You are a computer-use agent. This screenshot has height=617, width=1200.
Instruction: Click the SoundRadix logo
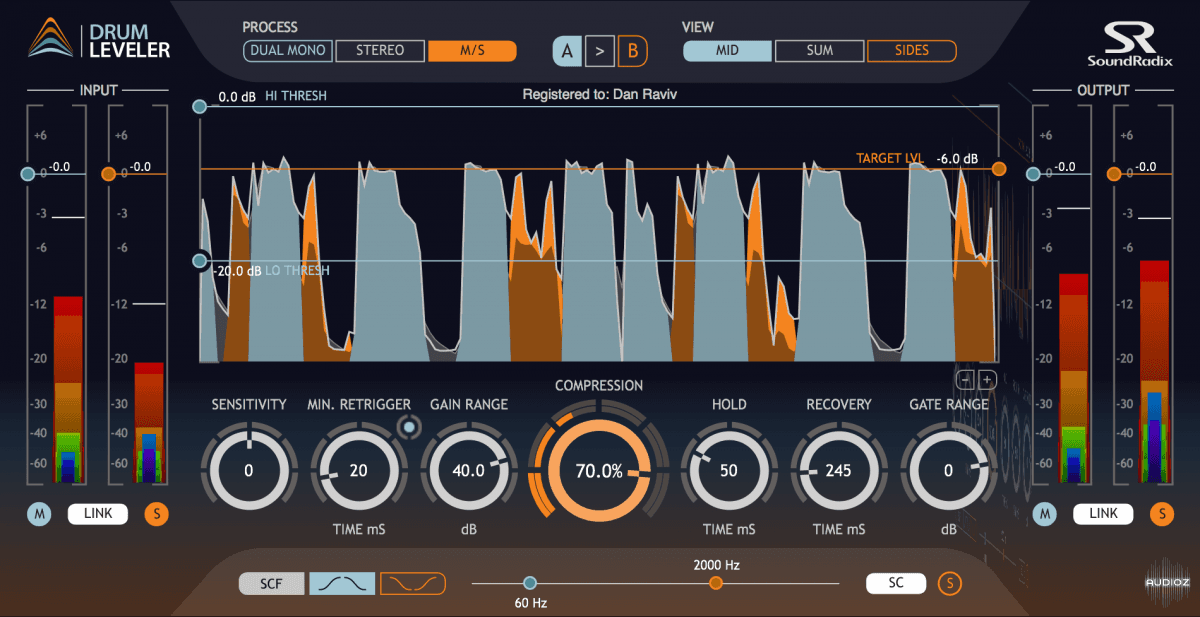pyautogui.click(x=1130, y=46)
